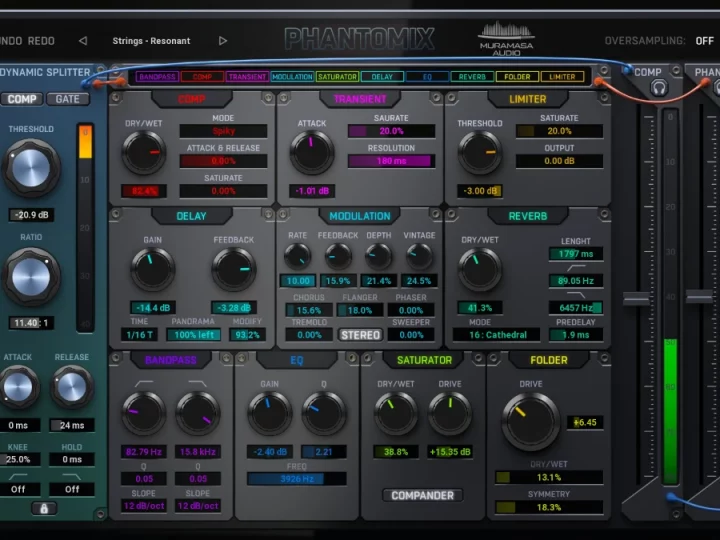
Task: Select LIMITER in the module chain strip
Action: (x=562, y=77)
